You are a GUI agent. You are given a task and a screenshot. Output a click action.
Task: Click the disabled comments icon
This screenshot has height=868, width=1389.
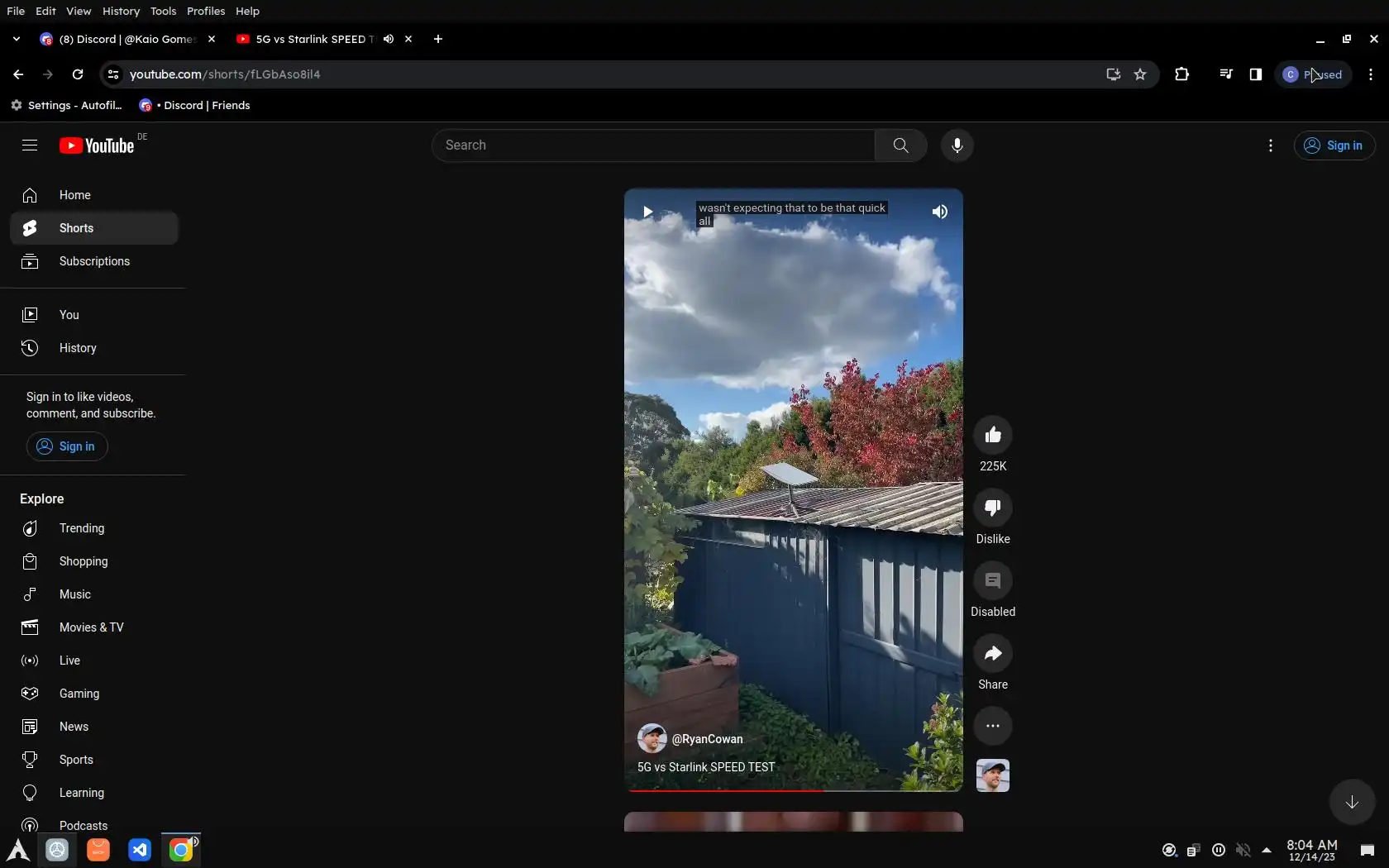993,580
